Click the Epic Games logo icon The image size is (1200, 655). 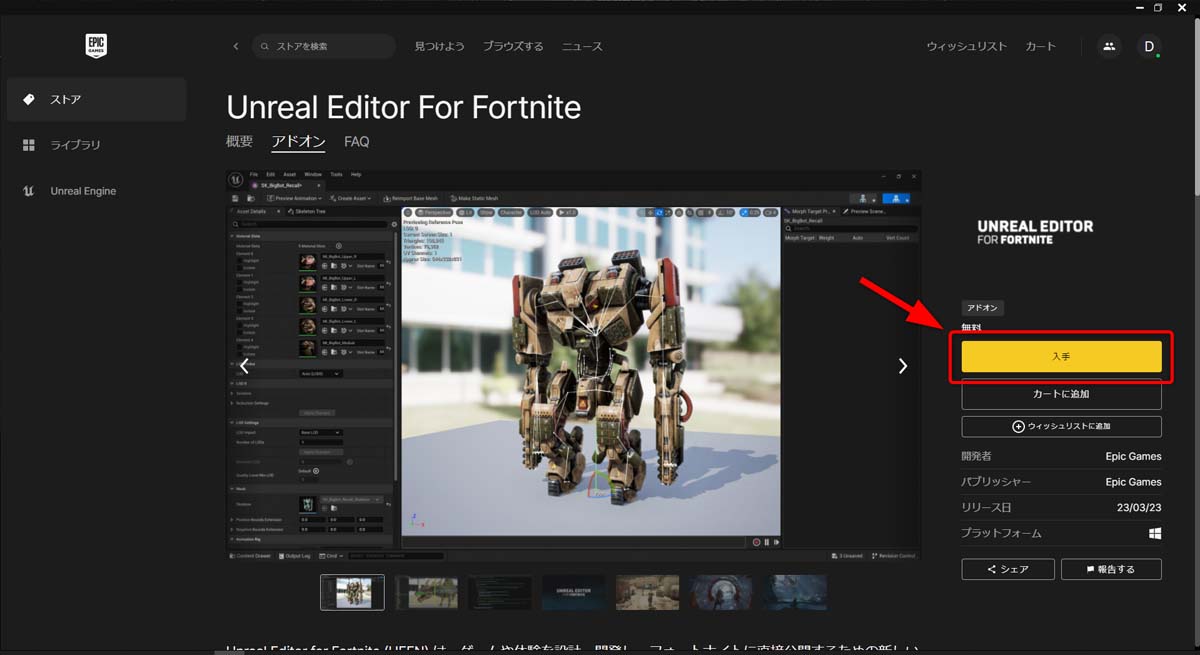[x=96, y=46]
